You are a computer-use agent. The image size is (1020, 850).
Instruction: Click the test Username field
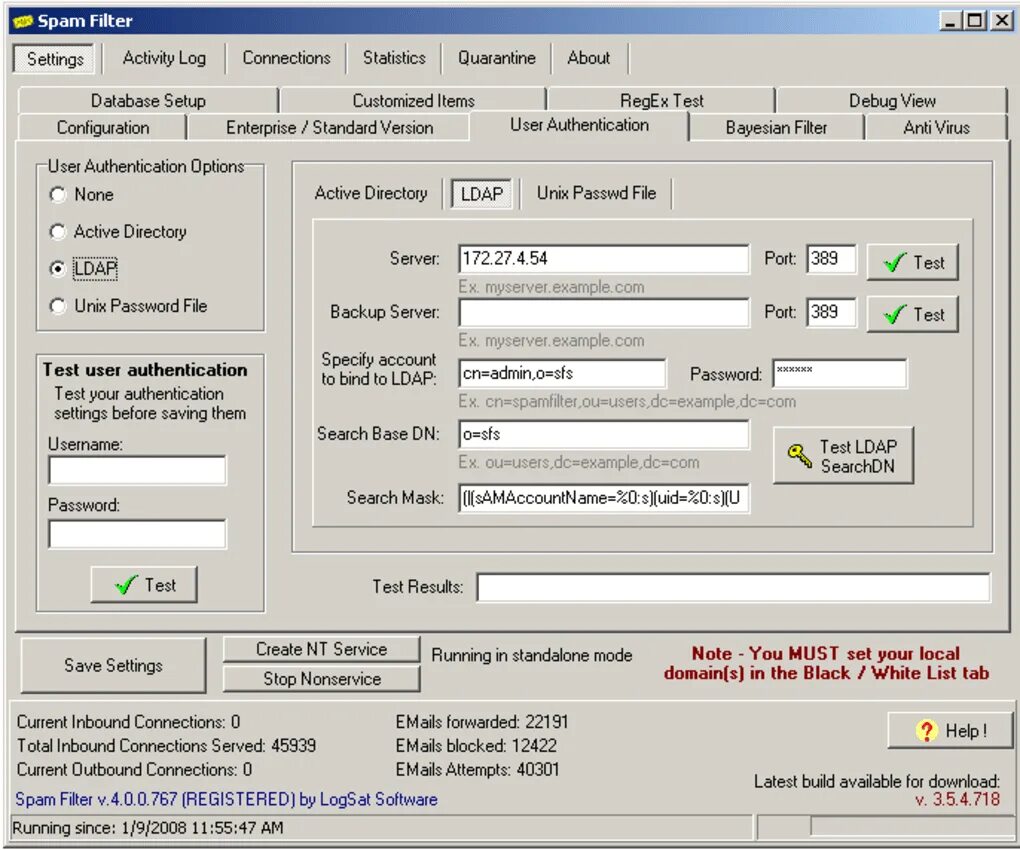coord(137,470)
